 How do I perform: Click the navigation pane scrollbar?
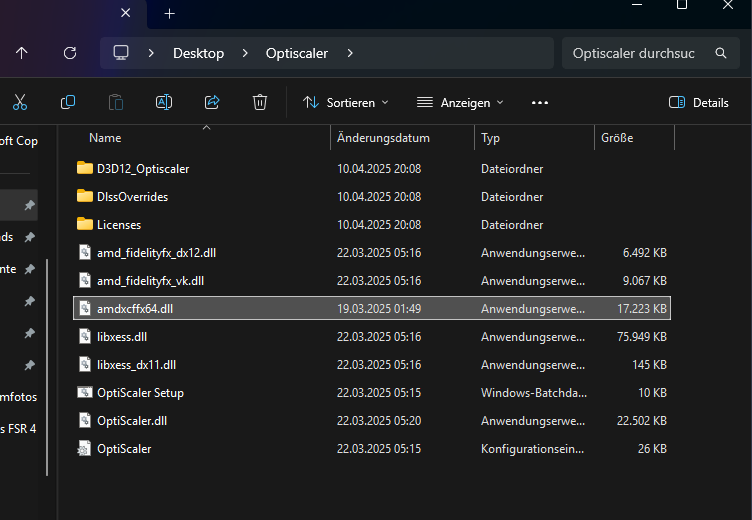click(47, 367)
